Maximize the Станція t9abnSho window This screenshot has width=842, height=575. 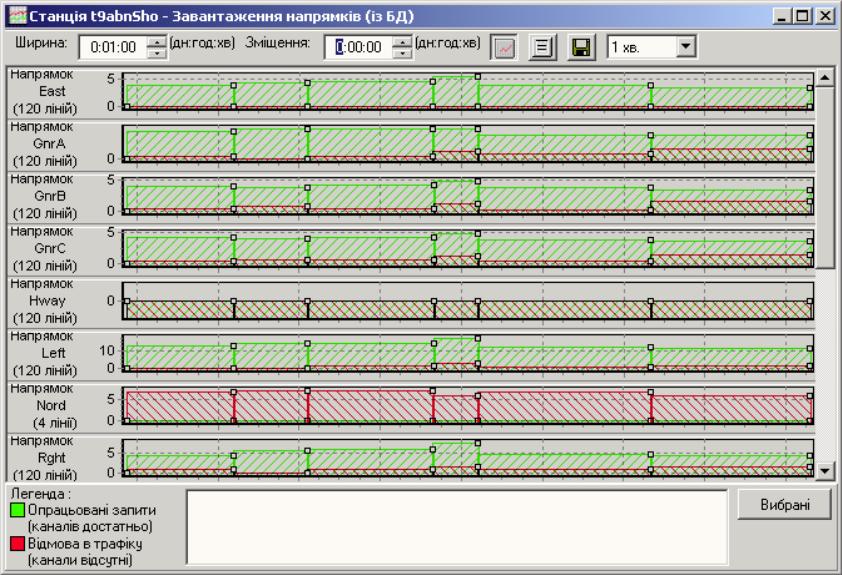(x=802, y=16)
